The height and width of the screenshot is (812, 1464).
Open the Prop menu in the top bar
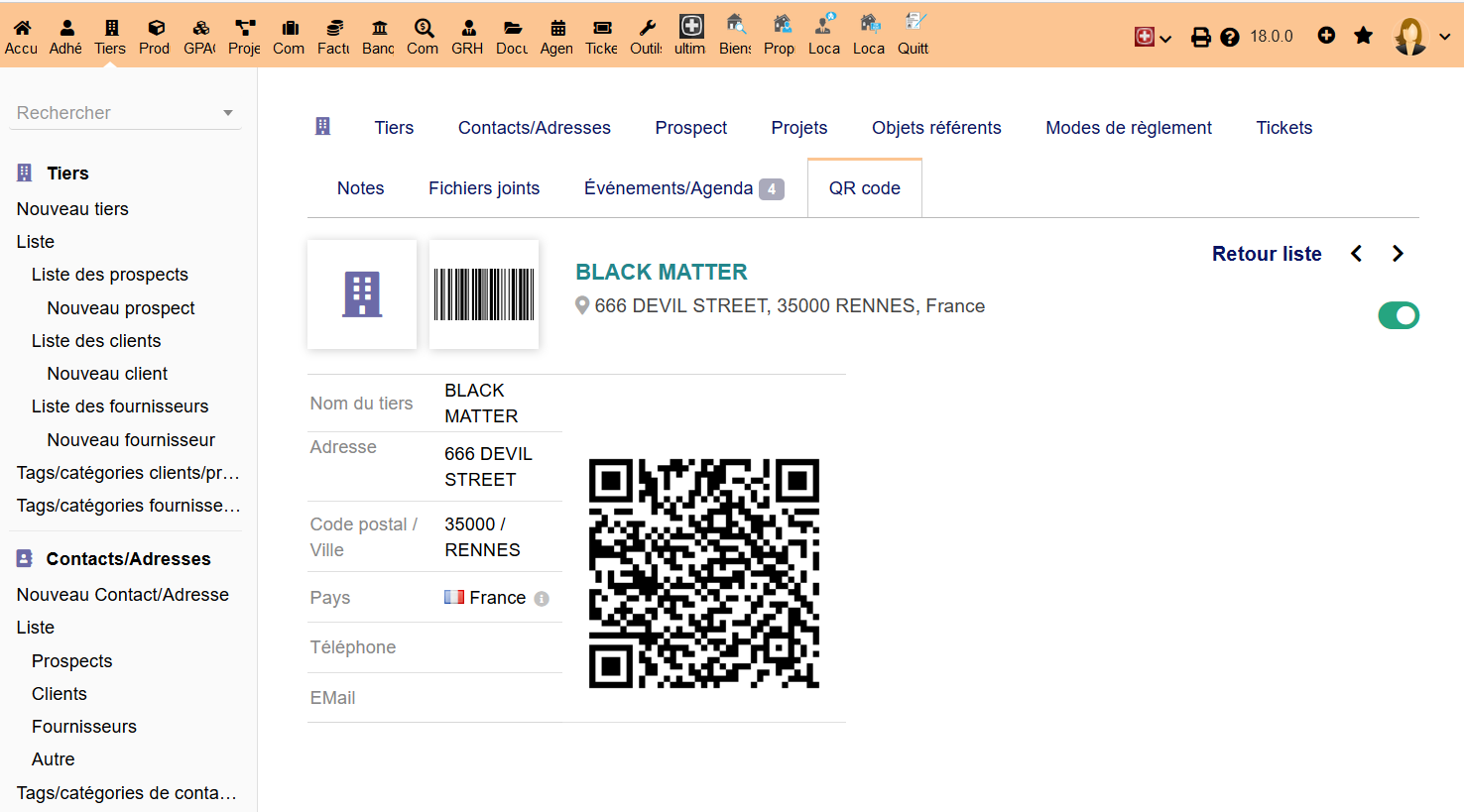780,37
